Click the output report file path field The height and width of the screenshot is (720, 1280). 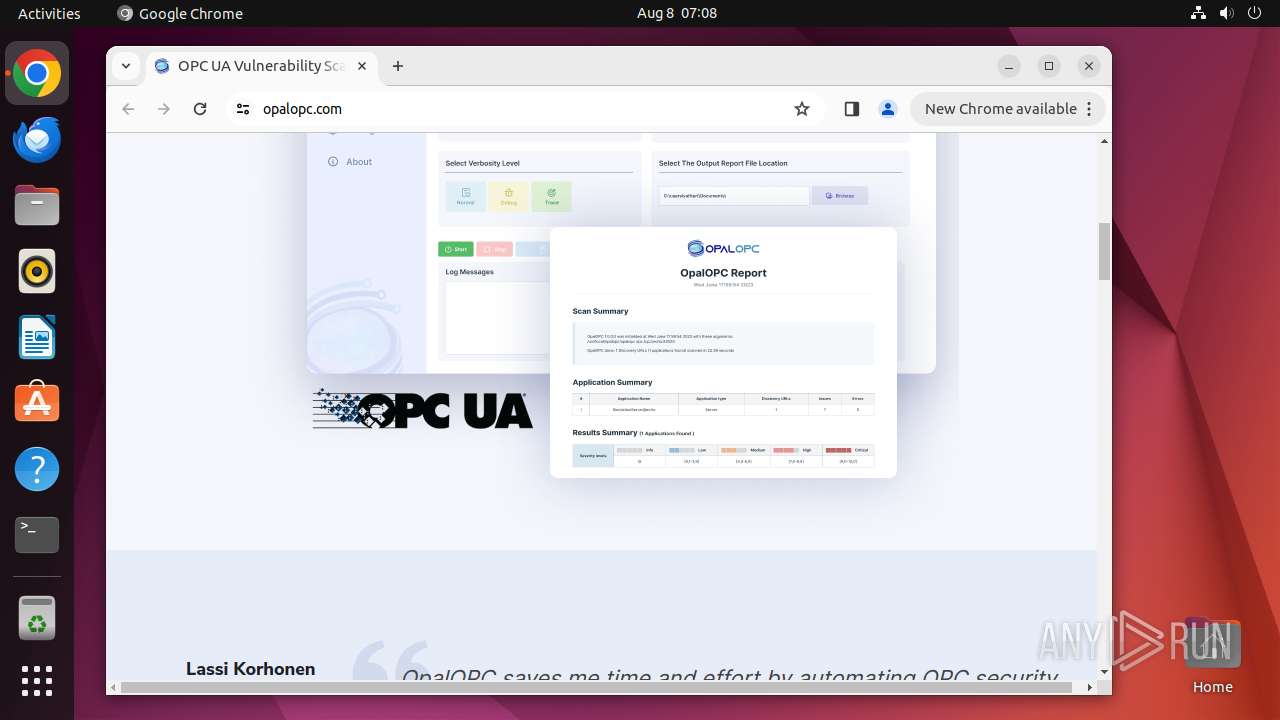733,196
